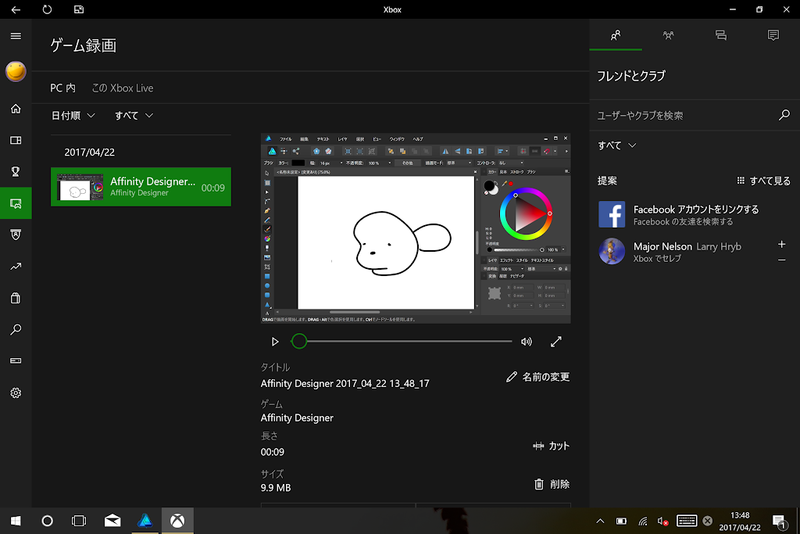Screen dimensions: 800x534
Task: Switch to Affinity Designer in taskbar
Action: 145,521
